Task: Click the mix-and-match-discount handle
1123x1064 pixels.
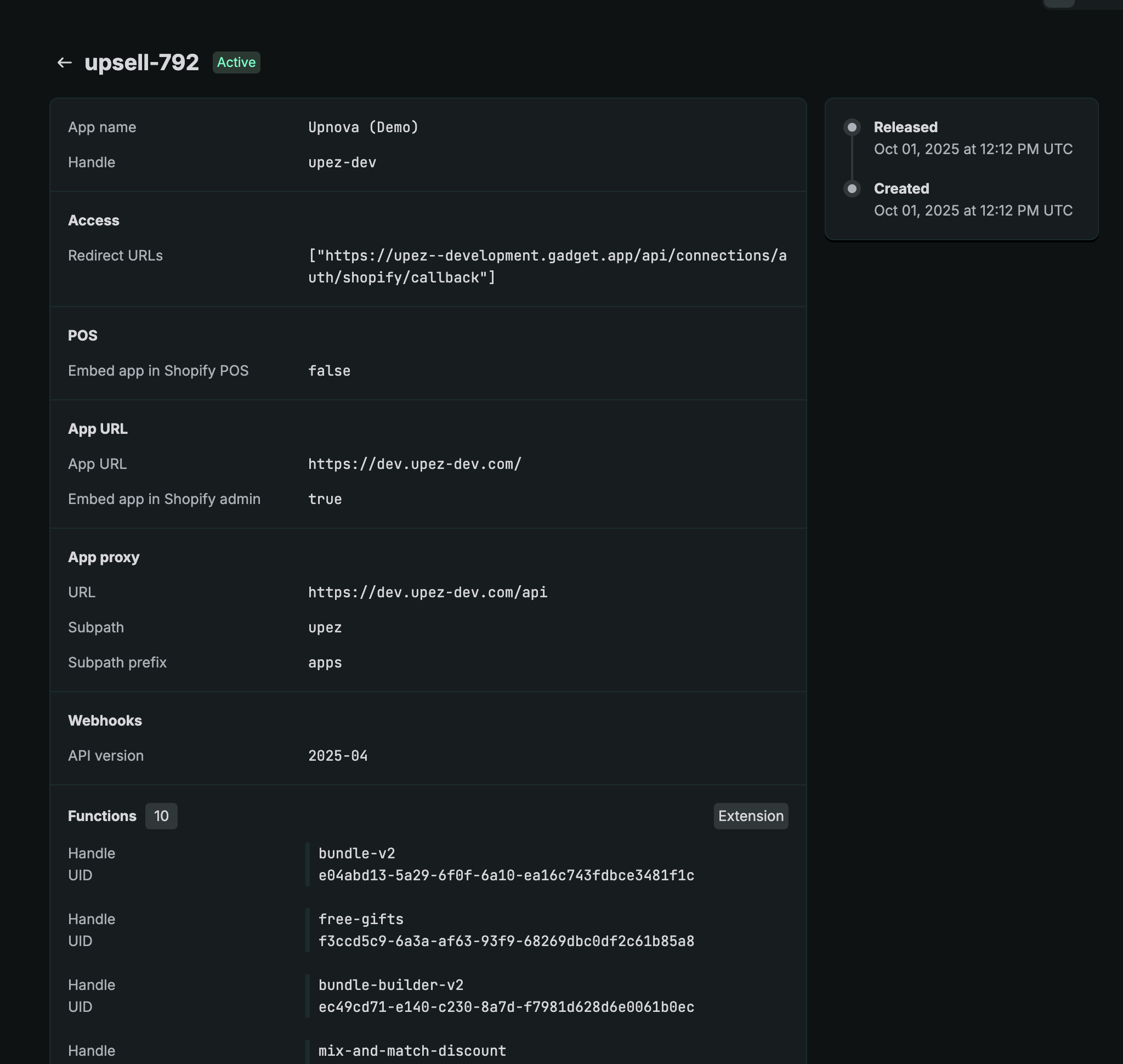Action: [x=412, y=1050]
